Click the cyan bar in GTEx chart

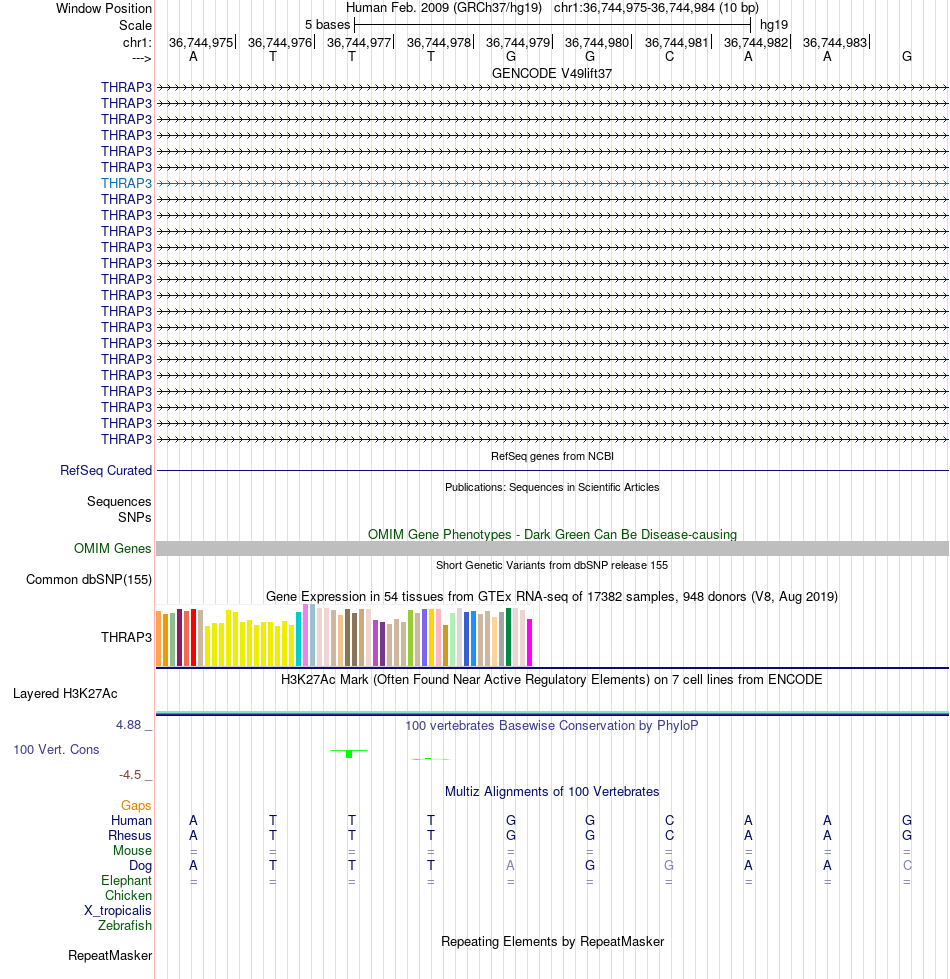[x=298, y=639]
